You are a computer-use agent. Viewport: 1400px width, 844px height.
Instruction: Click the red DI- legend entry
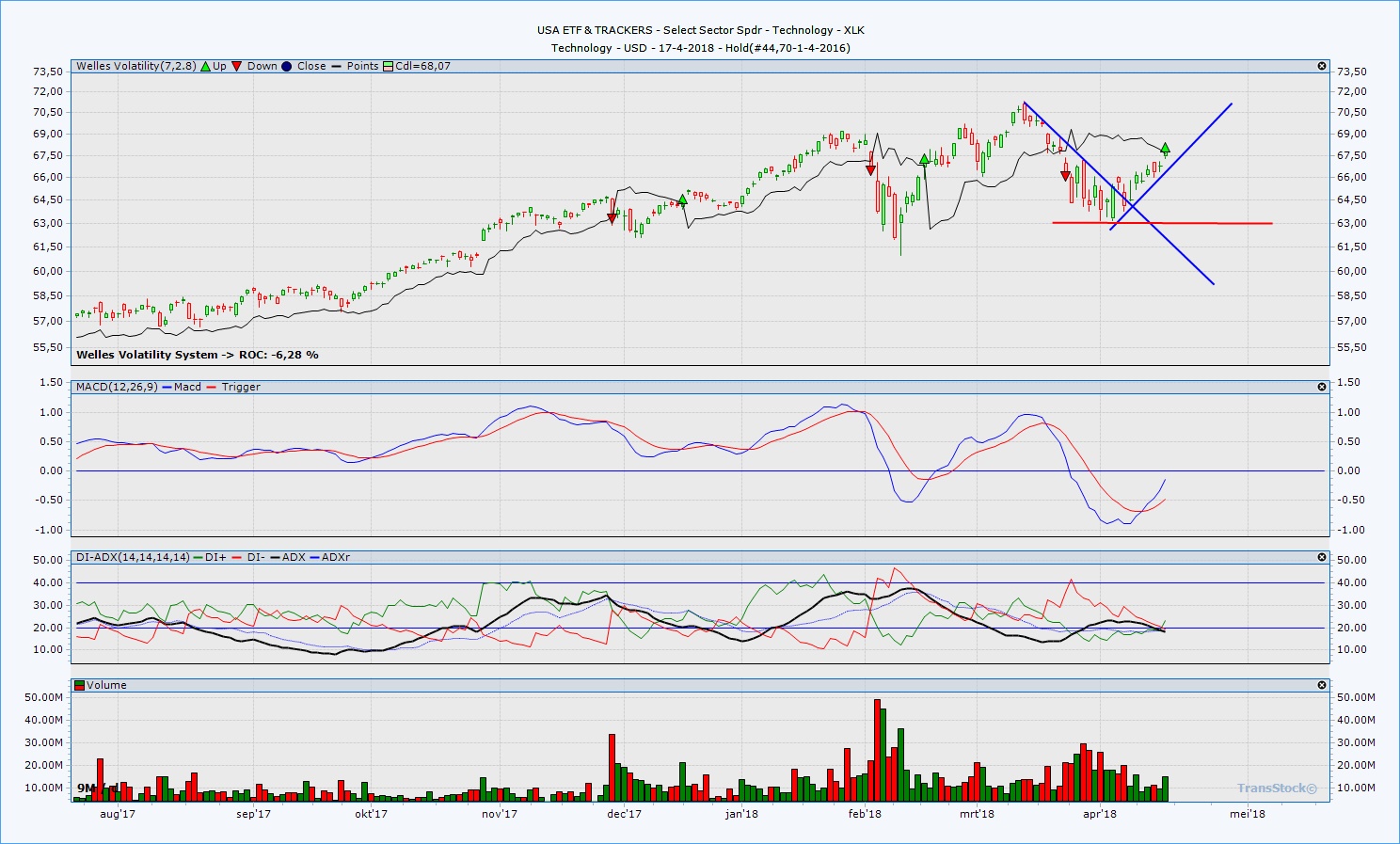247,557
